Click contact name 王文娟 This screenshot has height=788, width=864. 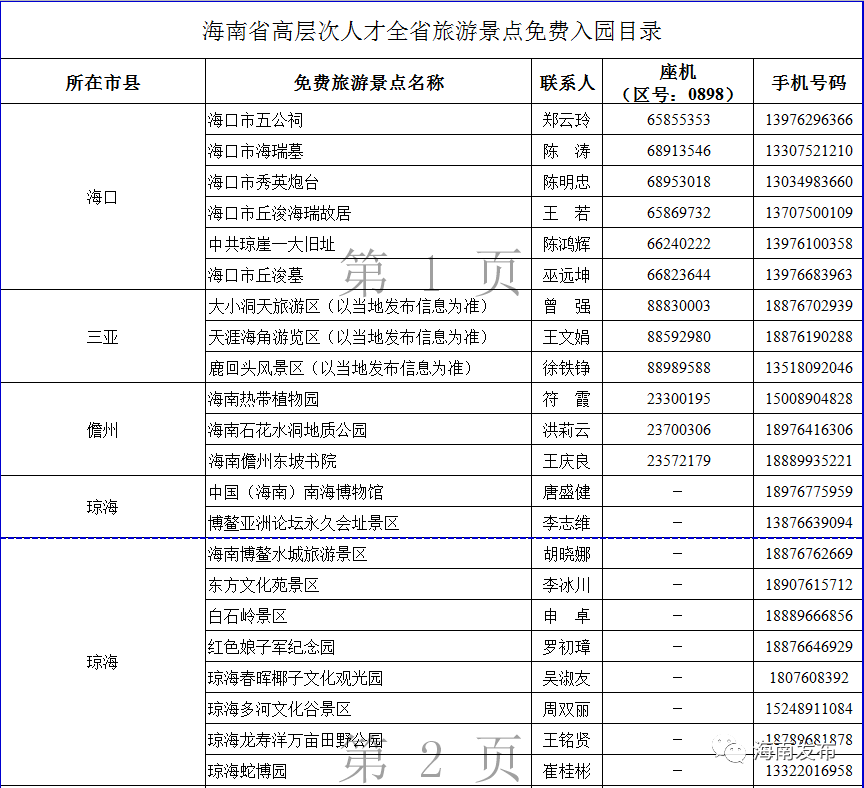click(x=566, y=336)
